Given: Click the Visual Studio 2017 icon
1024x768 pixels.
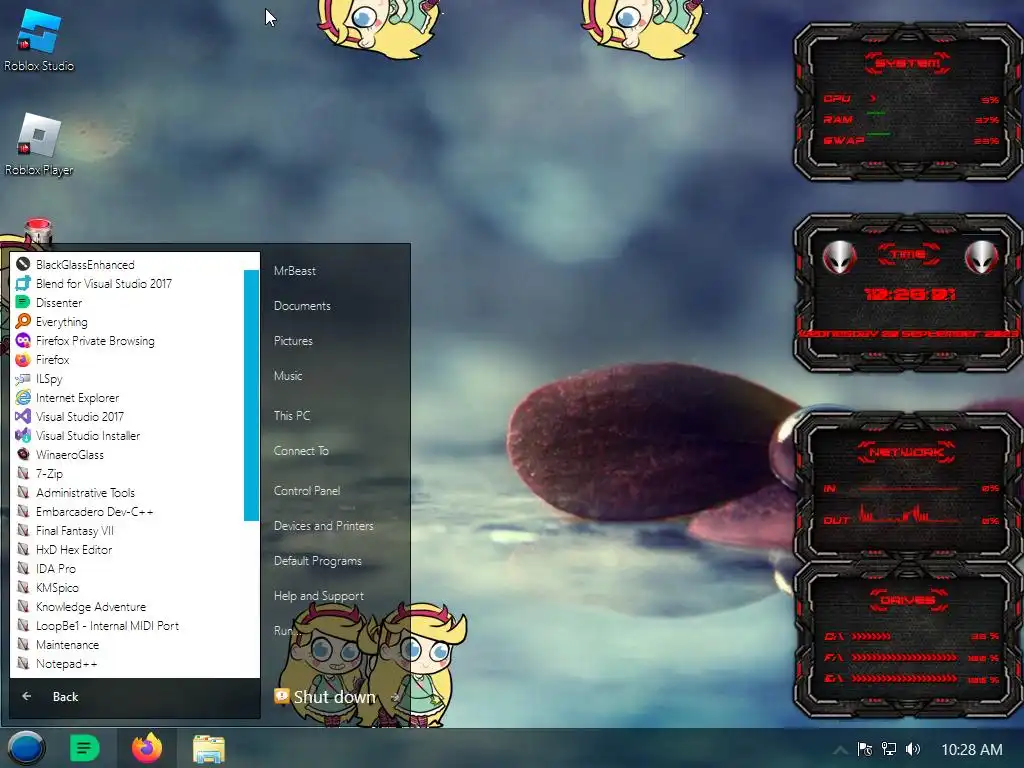Looking at the screenshot, I should [23, 416].
